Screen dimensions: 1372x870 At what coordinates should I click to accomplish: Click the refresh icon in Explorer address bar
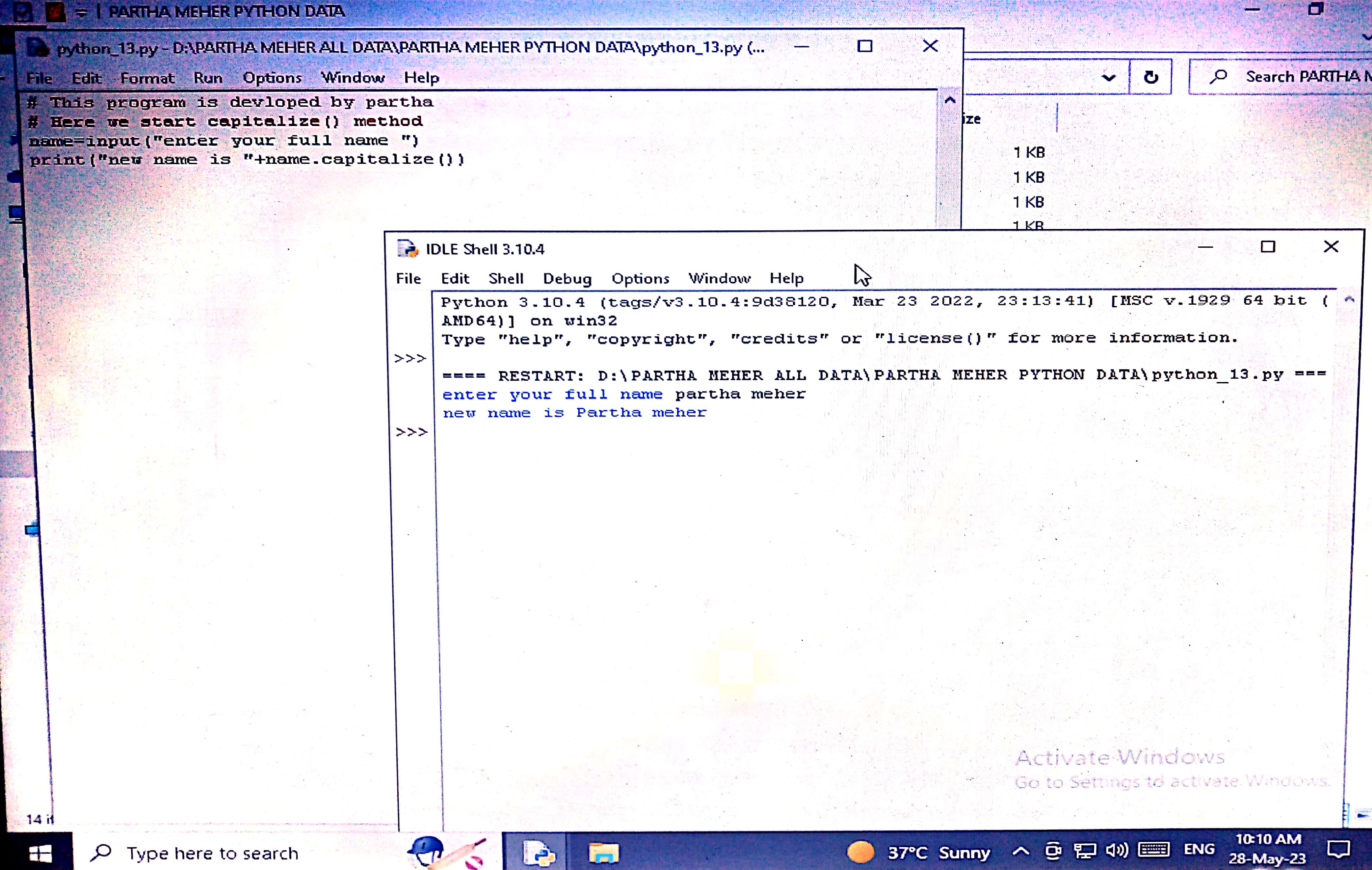click(x=1150, y=77)
